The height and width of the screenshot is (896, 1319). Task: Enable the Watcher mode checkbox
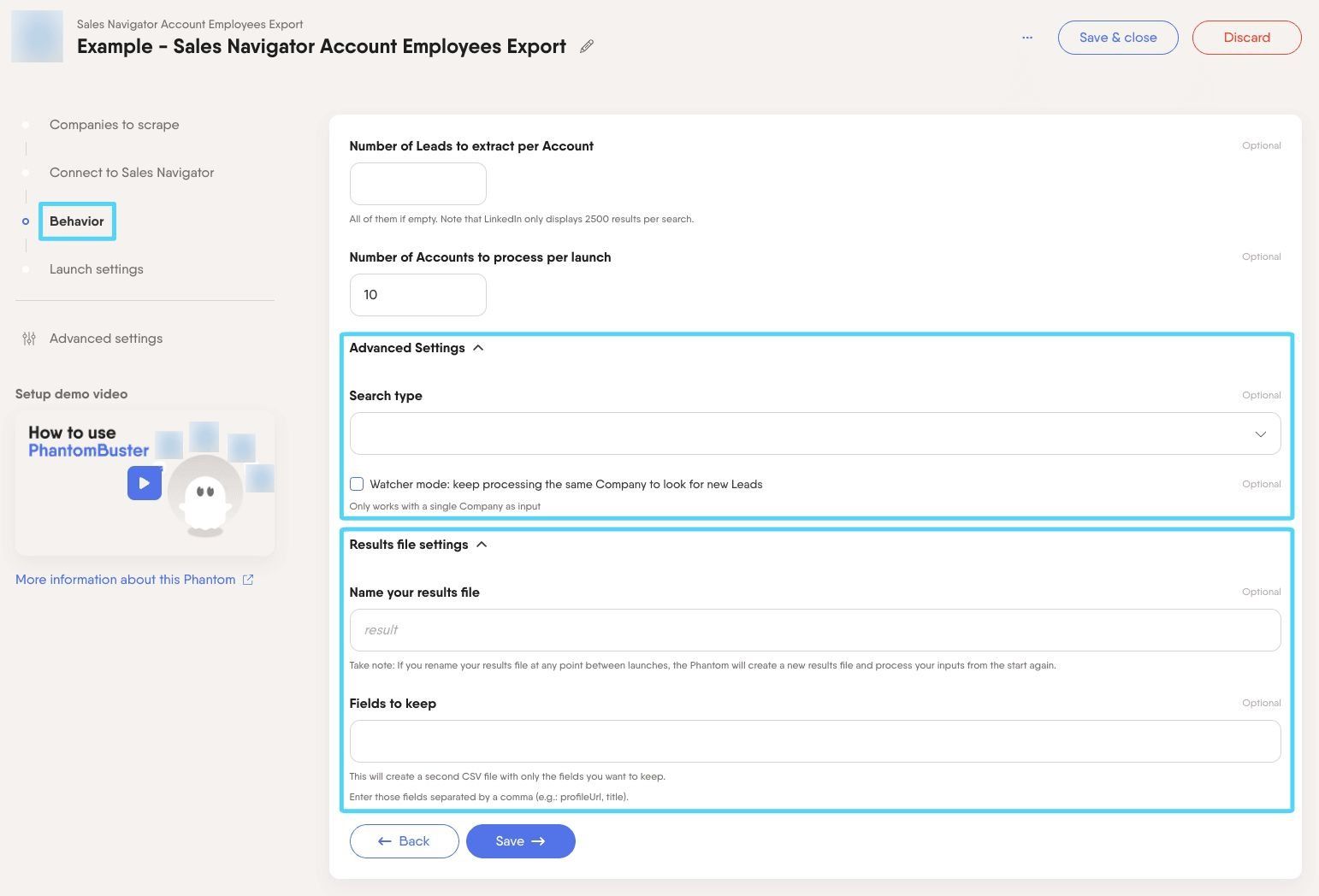click(x=357, y=484)
